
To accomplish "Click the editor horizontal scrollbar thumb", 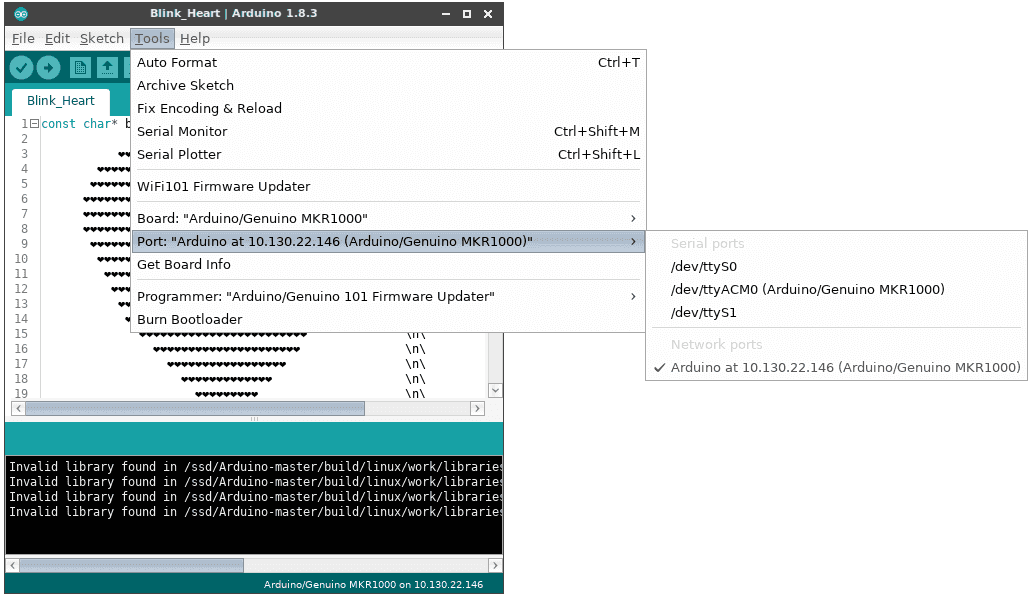I will click(x=194, y=409).
